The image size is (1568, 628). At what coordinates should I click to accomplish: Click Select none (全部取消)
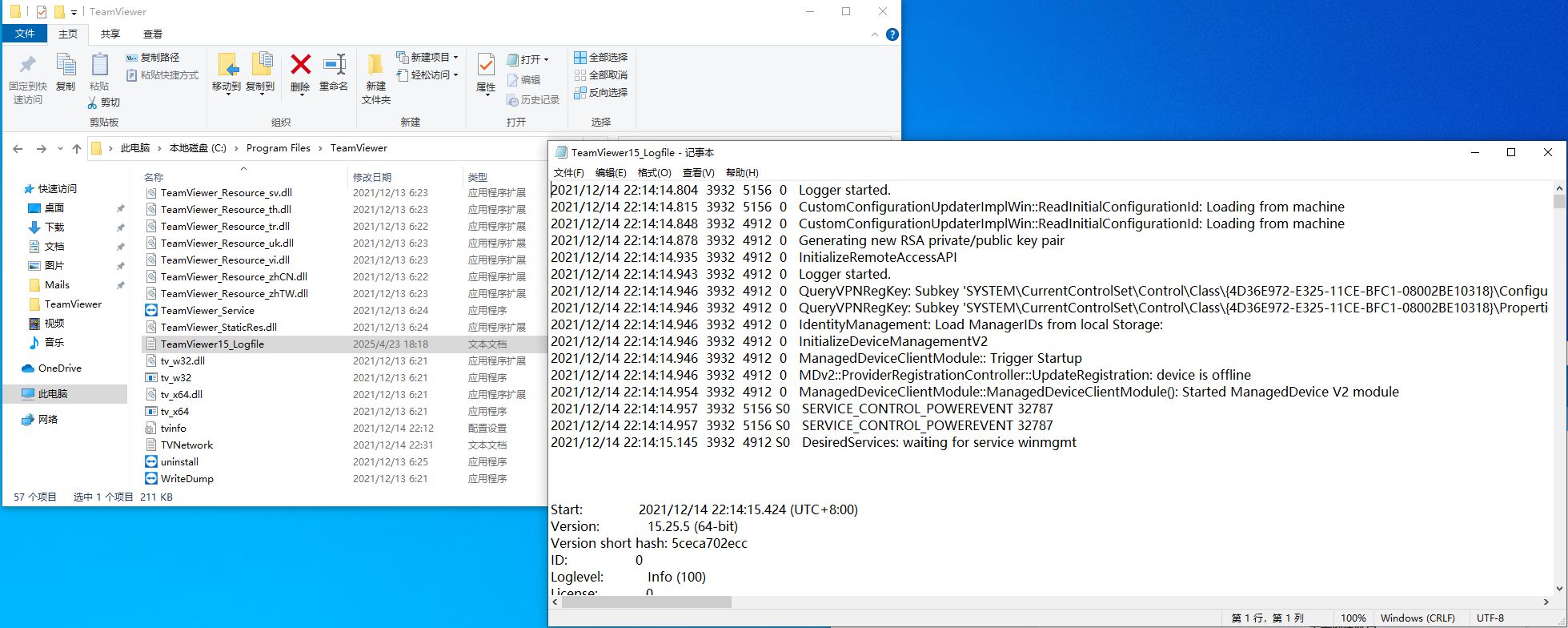(x=601, y=75)
